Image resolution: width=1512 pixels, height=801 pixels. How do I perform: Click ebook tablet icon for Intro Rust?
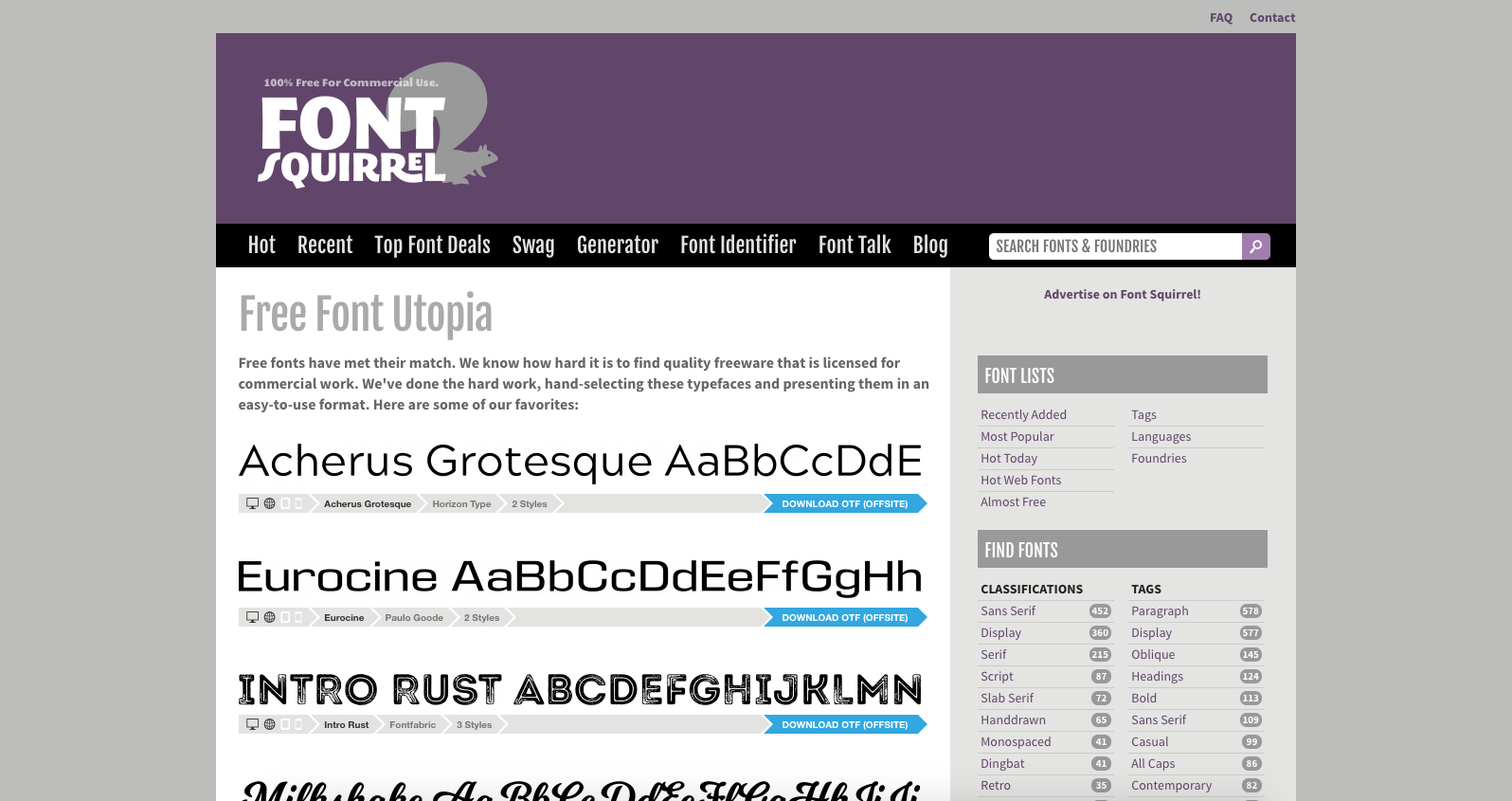285,724
